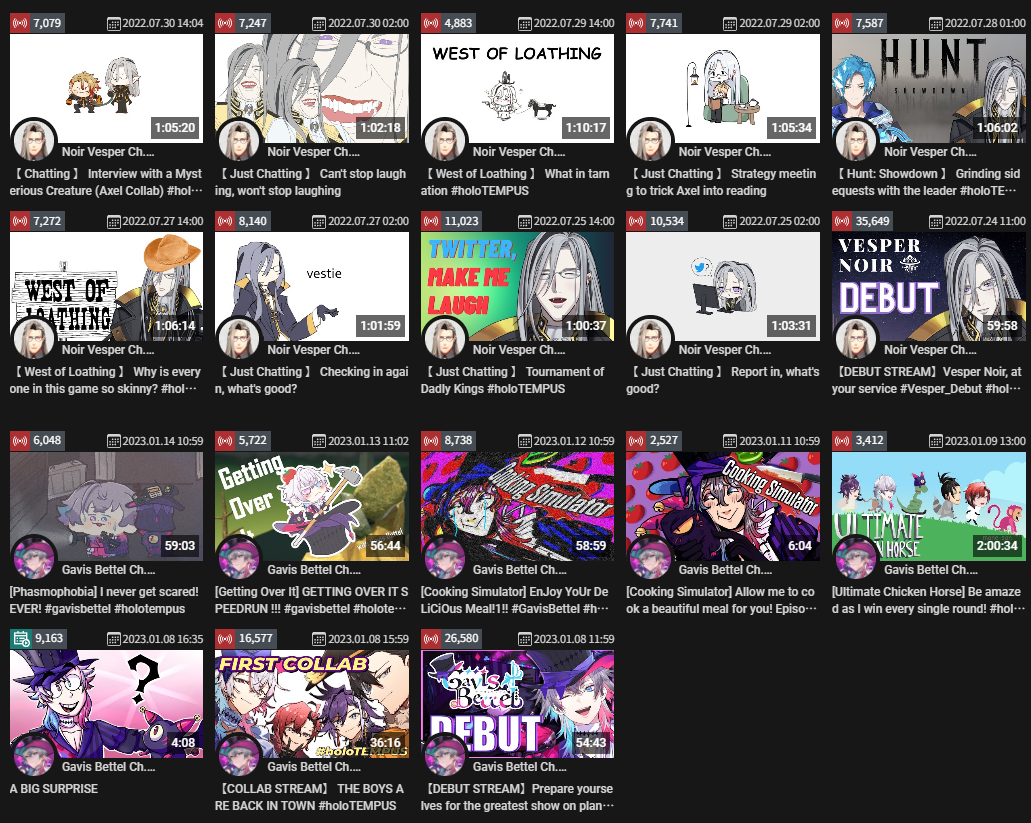The height and width of the screenshot is (823, 1031).
Task: Open the 6:04 Cooking Simulator video thumbnail
Action: pyautogui.click(x=723, y=506)
